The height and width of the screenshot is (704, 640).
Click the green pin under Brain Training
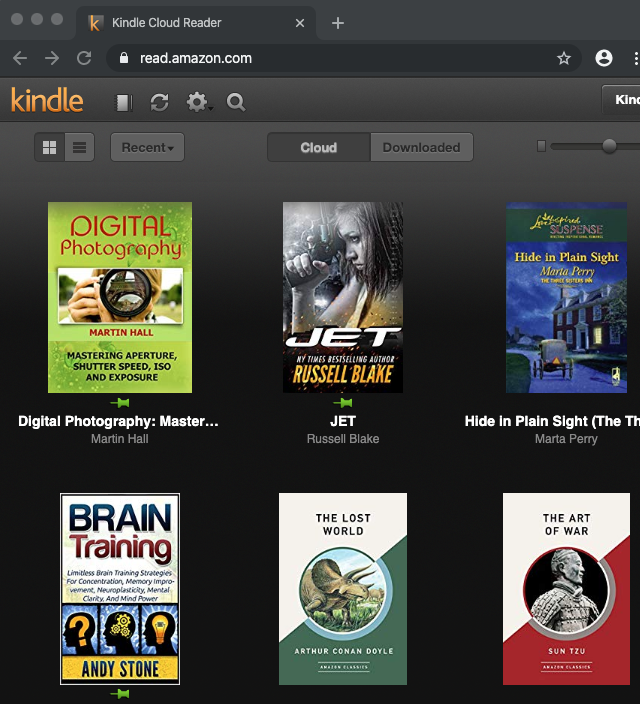pos(120,694)
